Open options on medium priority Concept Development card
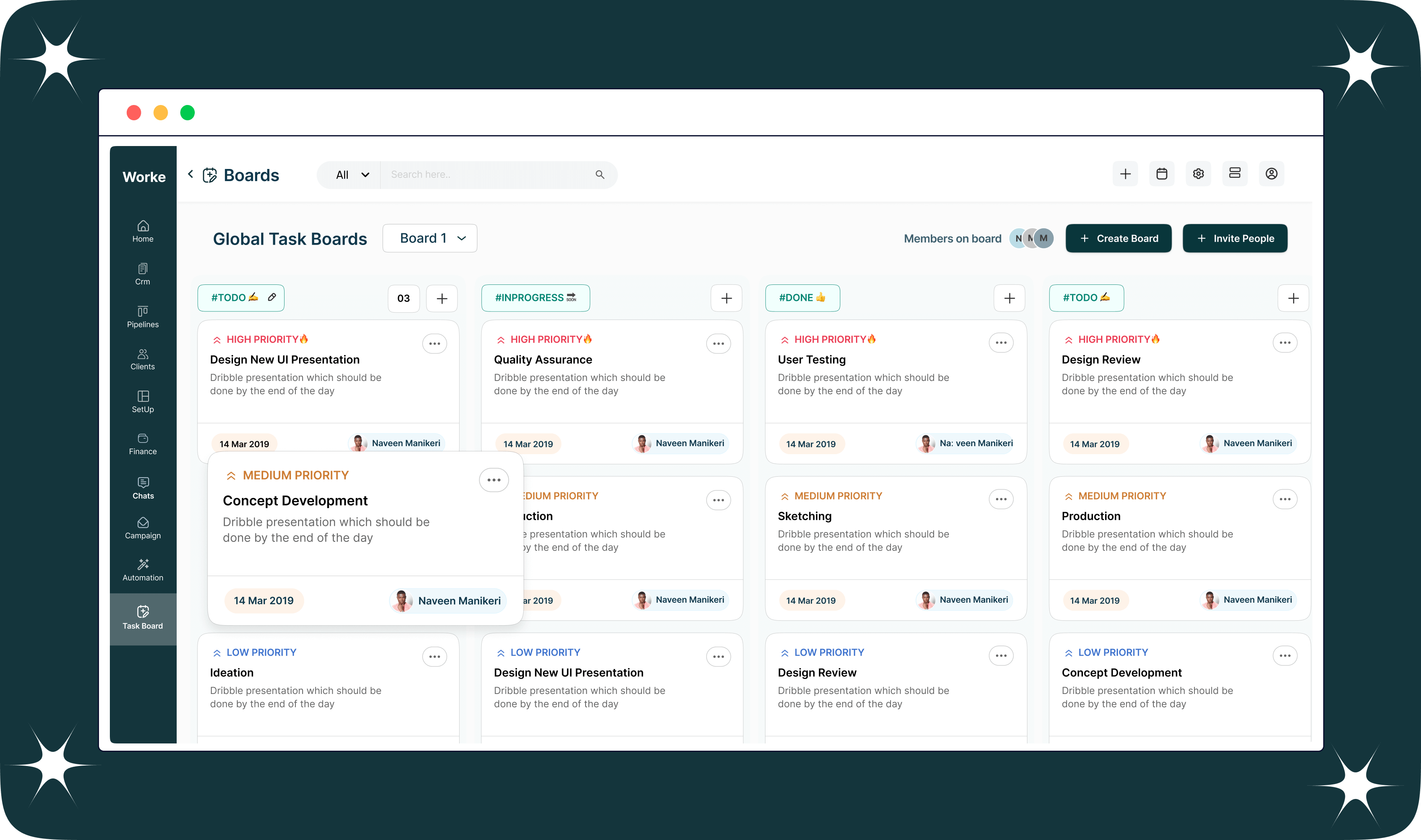 point(494,480)
